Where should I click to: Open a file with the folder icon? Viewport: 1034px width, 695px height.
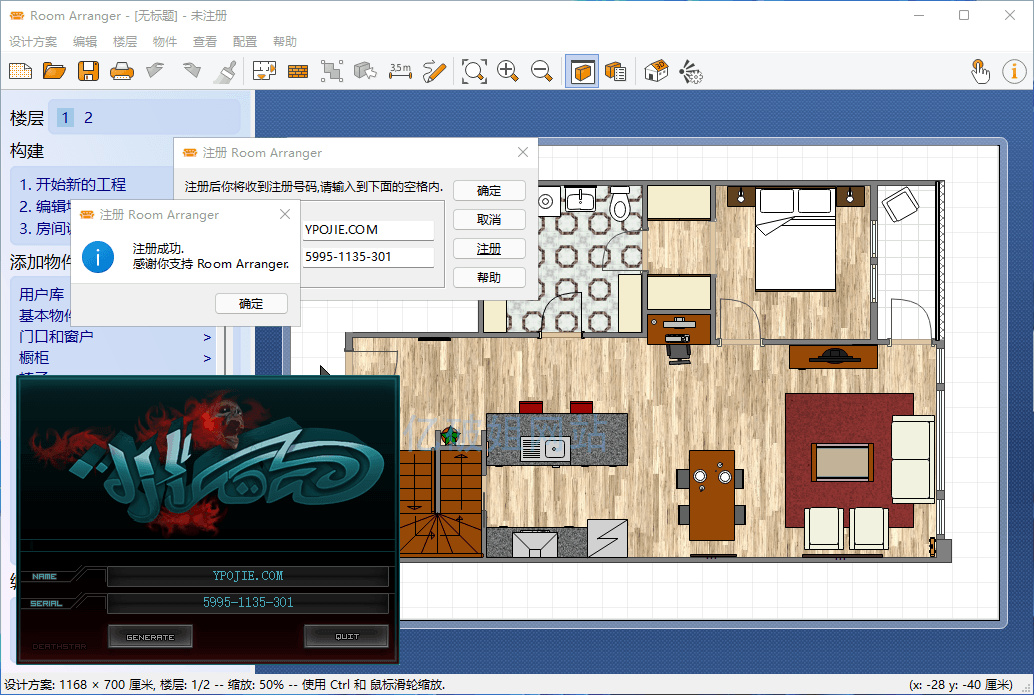[54, 71]
